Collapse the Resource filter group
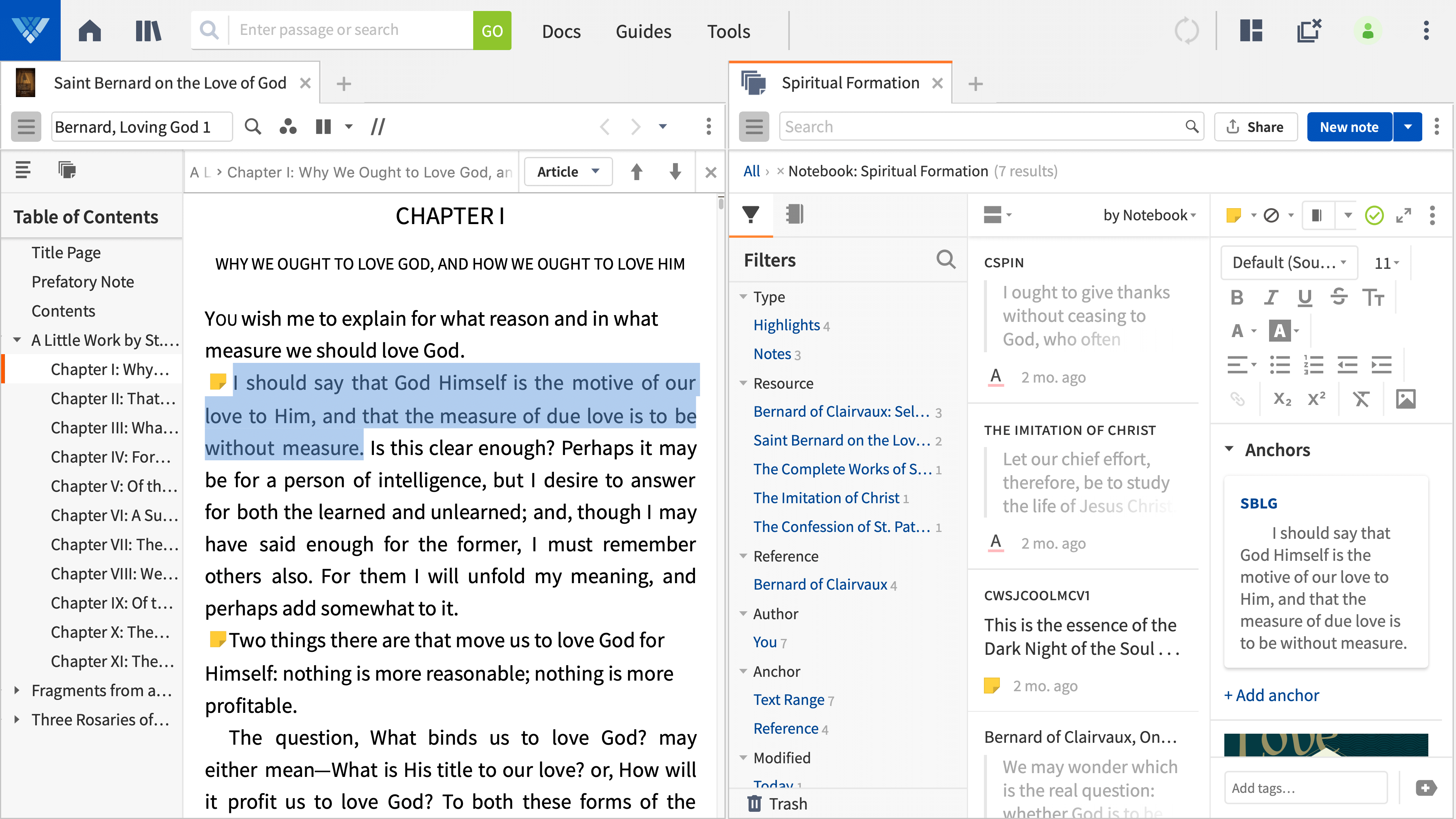The width and height of the screenshot is (1456, 819). tap(743, 383)
